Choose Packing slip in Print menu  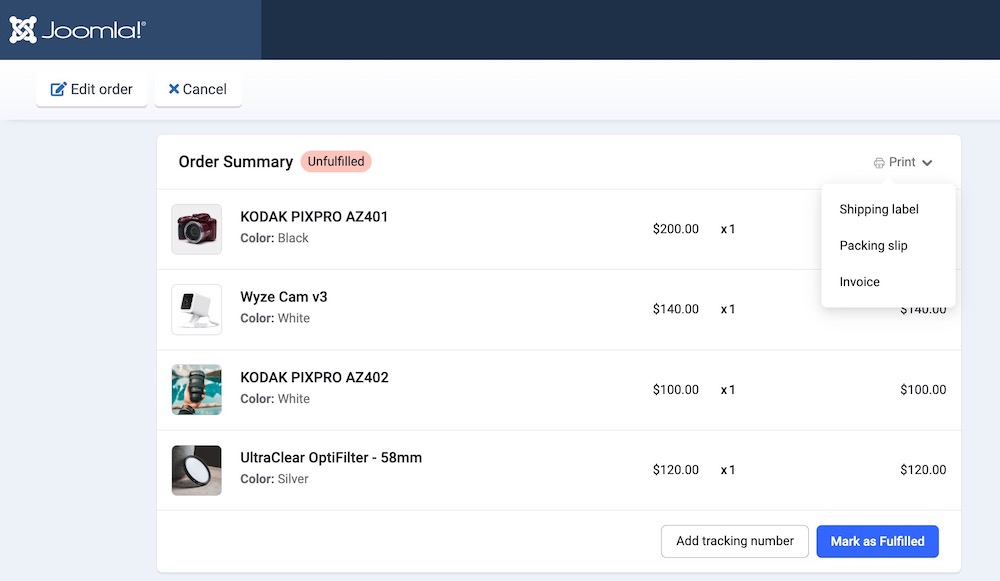pyautogui.click(x=873, y=245)
